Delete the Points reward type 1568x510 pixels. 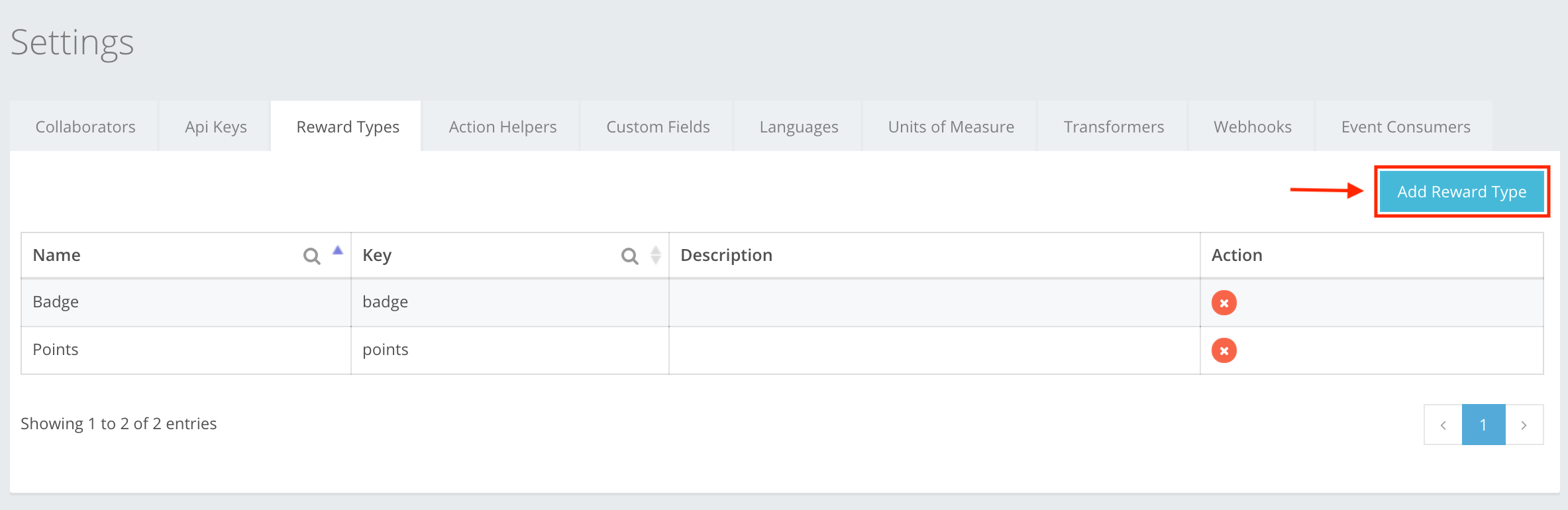pyautogui.click(x=1224, y=350)
